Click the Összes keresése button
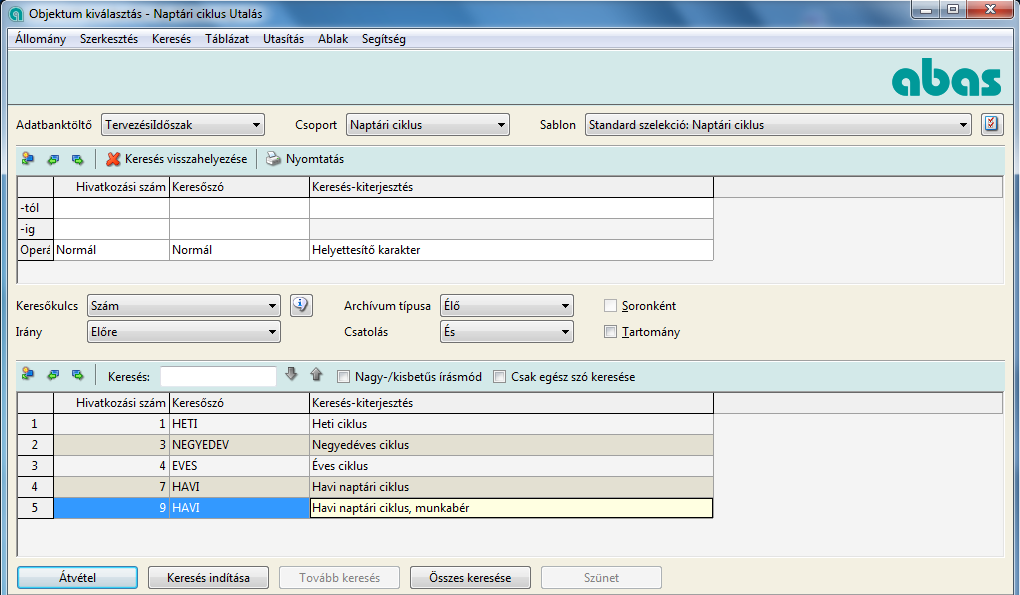Screen dimensions: 1020x595 pos(470,577)
